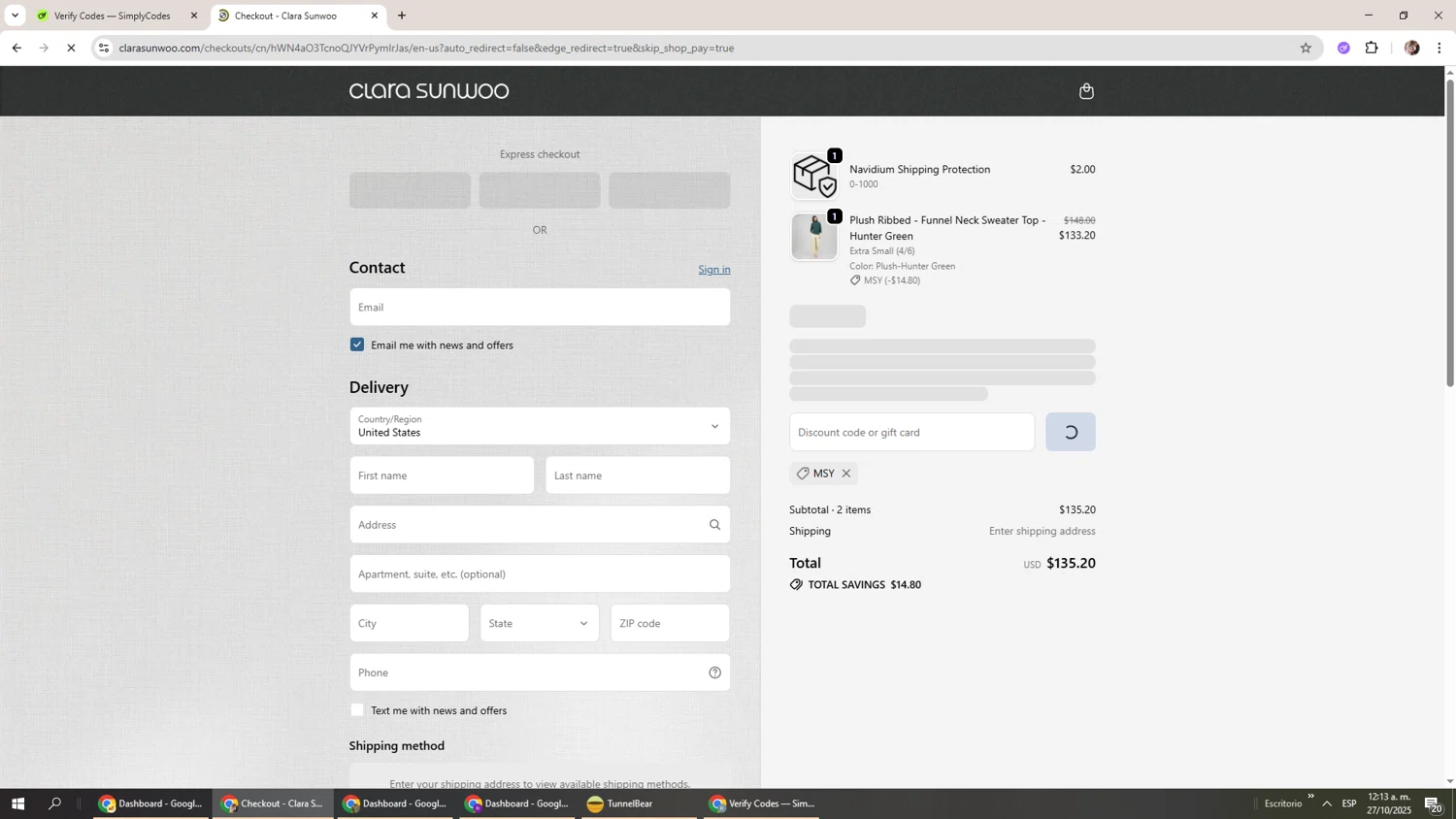
Task: Click into the Address field
Action: [x=540, y=525]
